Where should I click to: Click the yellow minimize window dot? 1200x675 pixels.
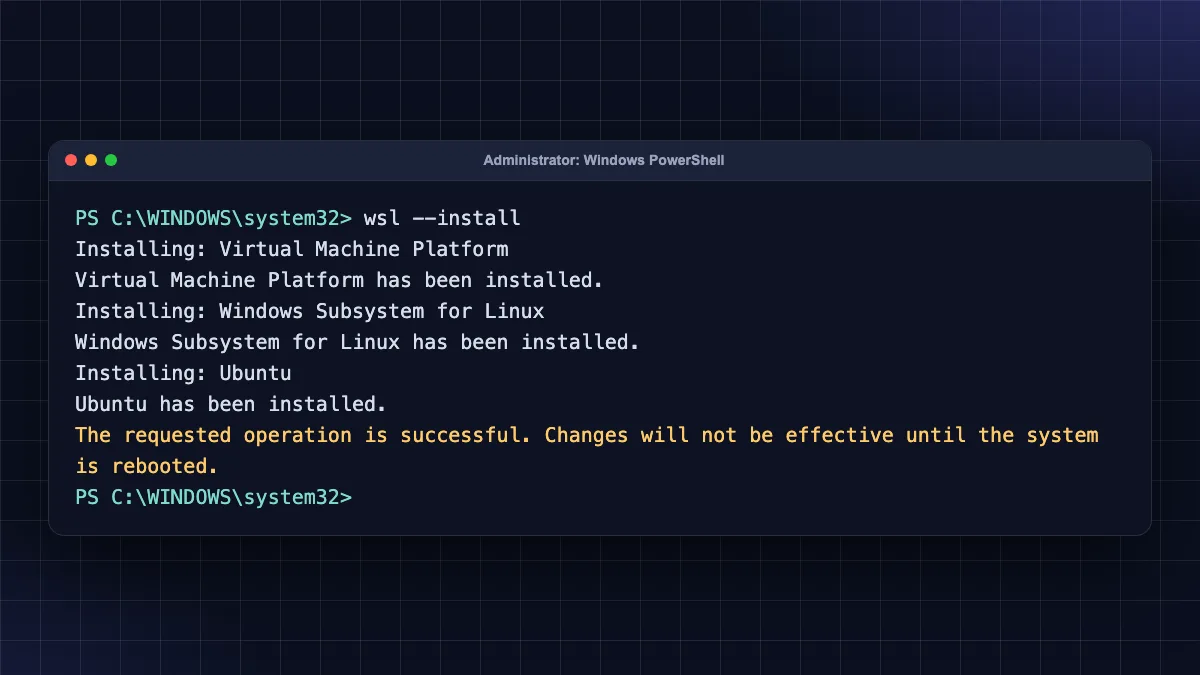coord(91,160)
